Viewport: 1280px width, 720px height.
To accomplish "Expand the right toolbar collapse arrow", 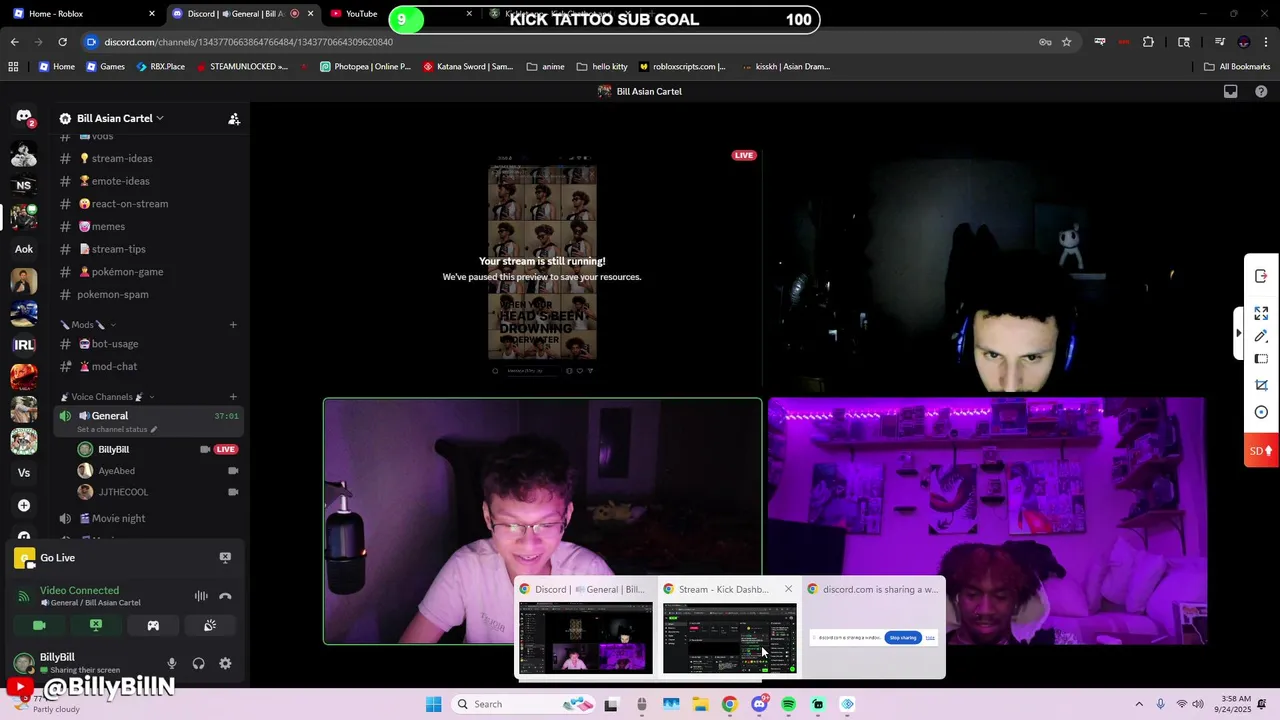I will pos(1239,333).
